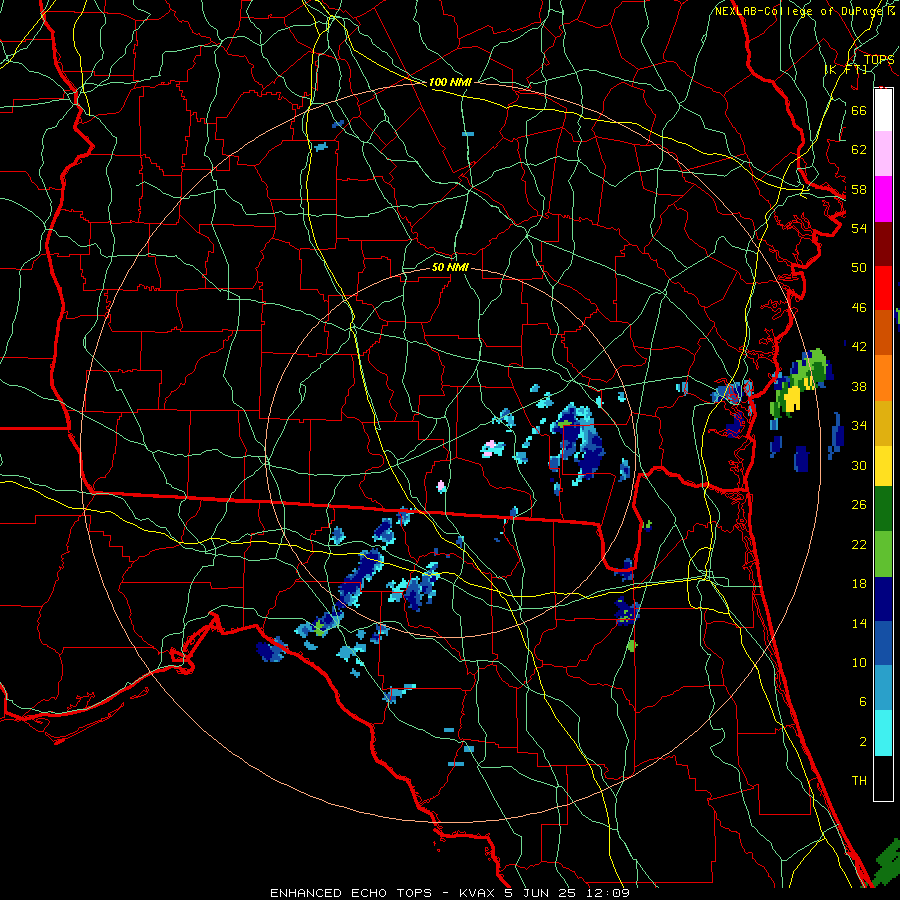Image resolution: width=900 pixels, height=900 pixels.
Task: Click the "5 JUN 25" date text
Action: click(542, 893)
